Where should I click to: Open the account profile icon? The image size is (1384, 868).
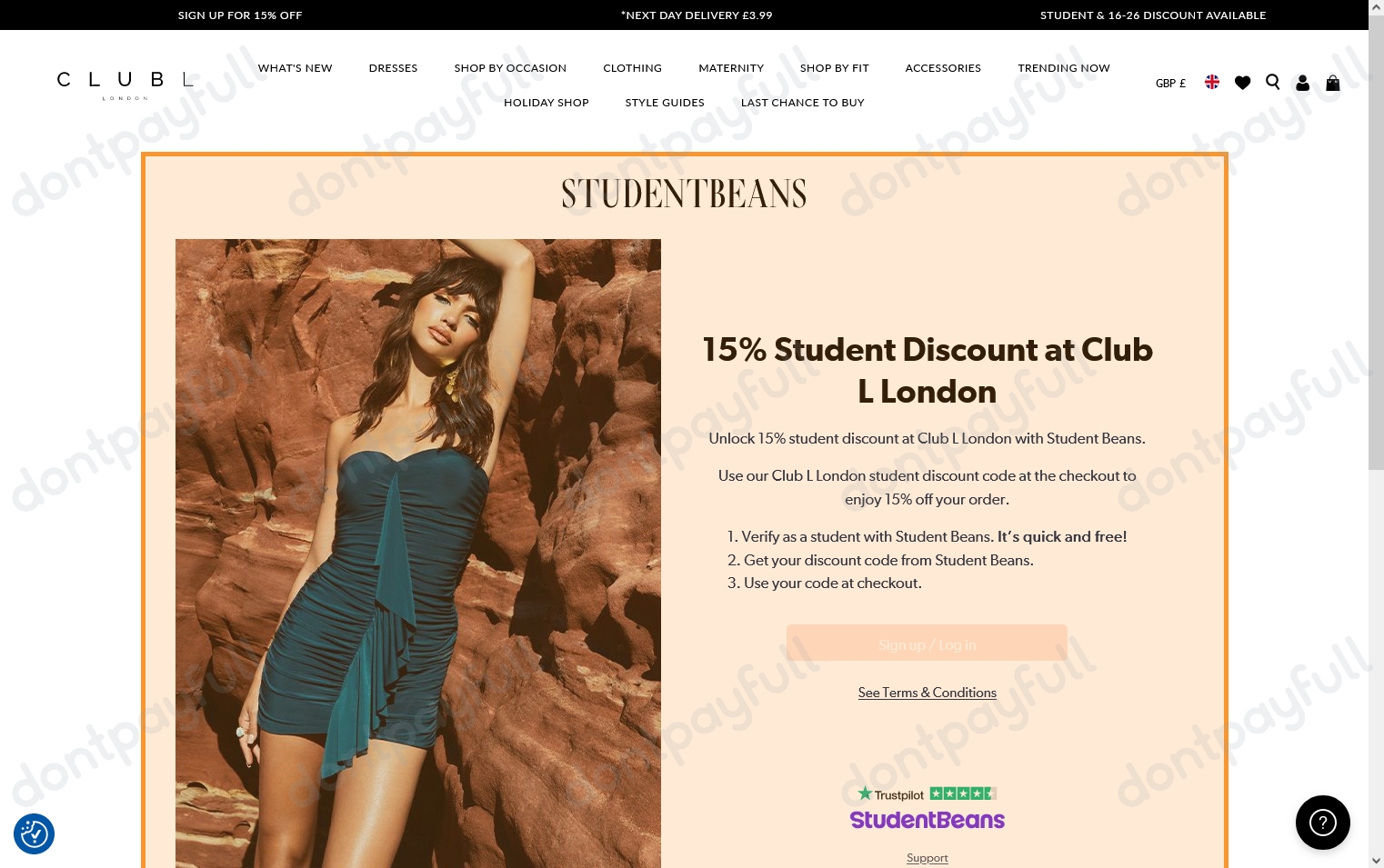click(x=1302, y=83)
